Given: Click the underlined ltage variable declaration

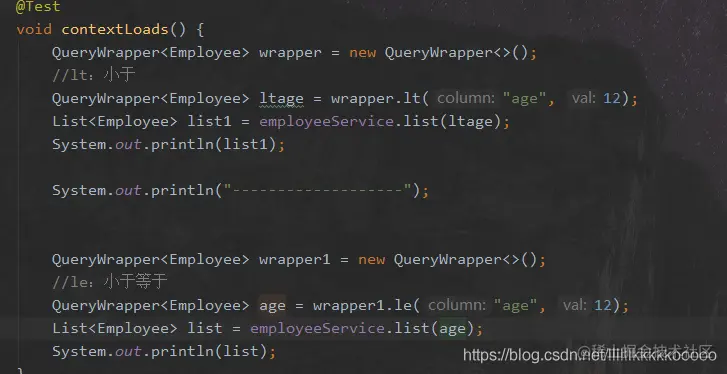Looking at the screenshot, I should click(281, 99).
